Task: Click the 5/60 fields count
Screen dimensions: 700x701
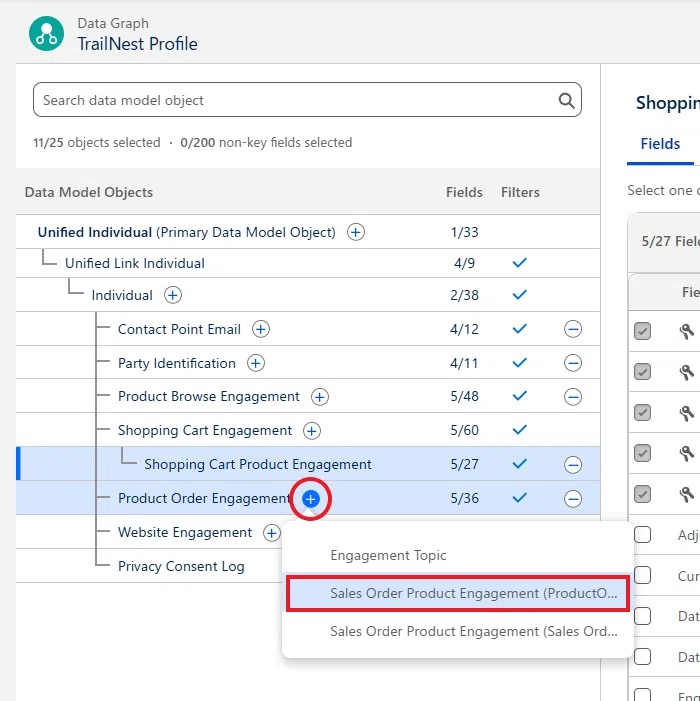Action: pos(464,431)
